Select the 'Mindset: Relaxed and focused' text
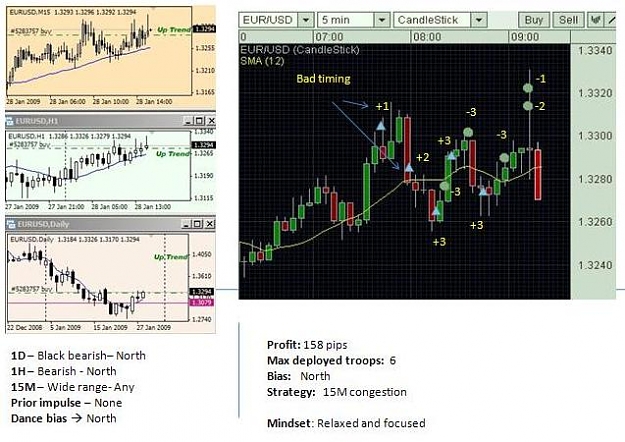The width and height of the screenshot is (625, 442). pos(346,423)
